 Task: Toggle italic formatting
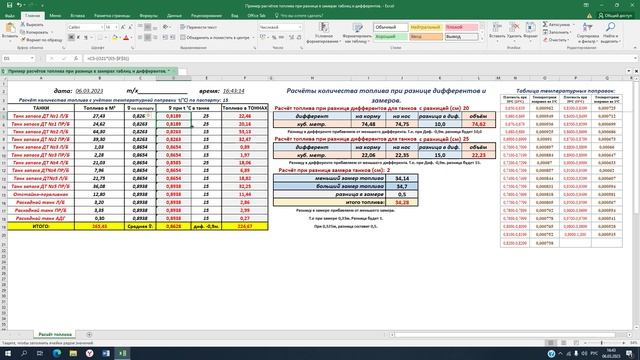78,38
